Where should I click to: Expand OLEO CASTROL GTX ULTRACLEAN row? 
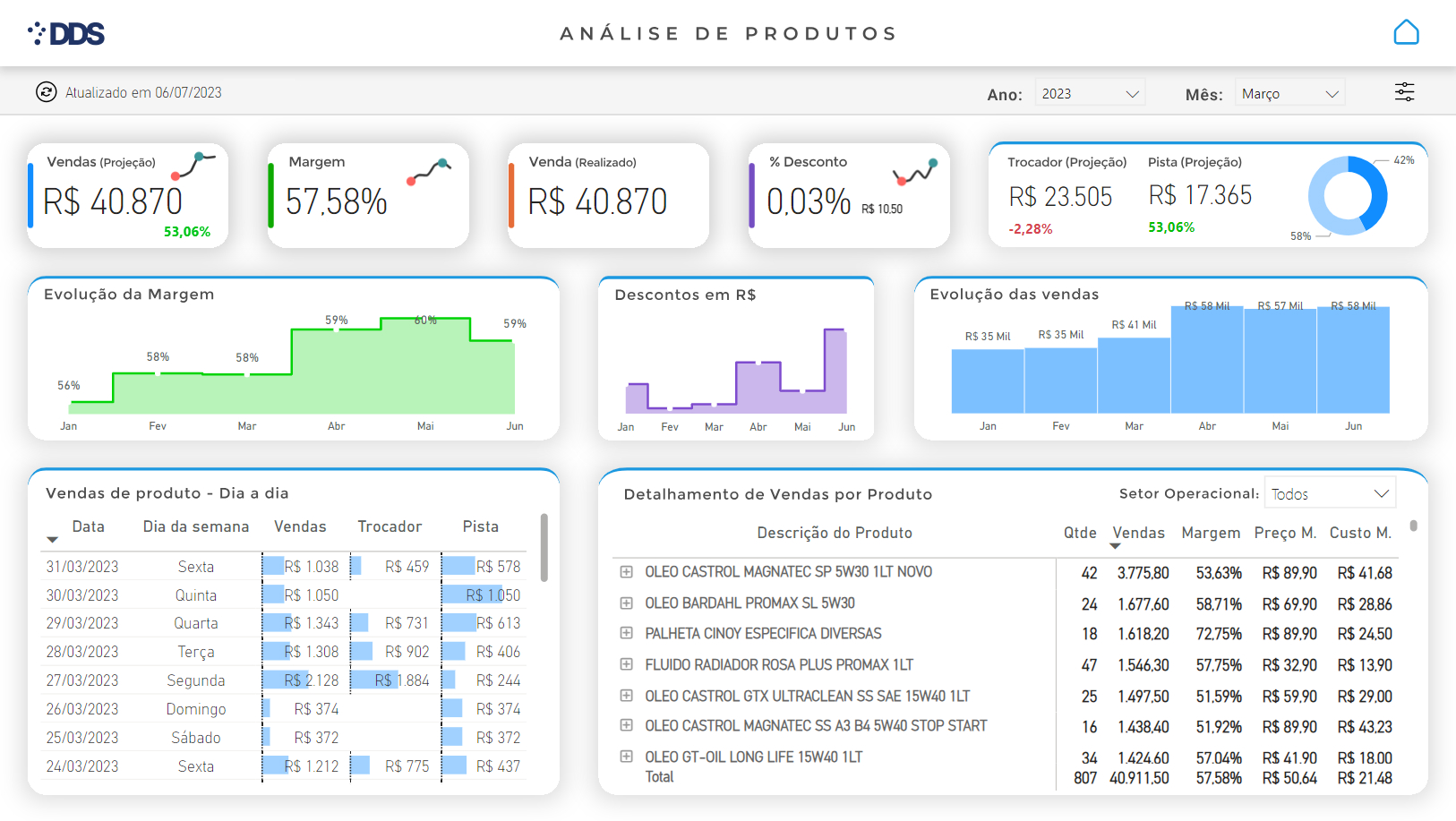point(627,696)
